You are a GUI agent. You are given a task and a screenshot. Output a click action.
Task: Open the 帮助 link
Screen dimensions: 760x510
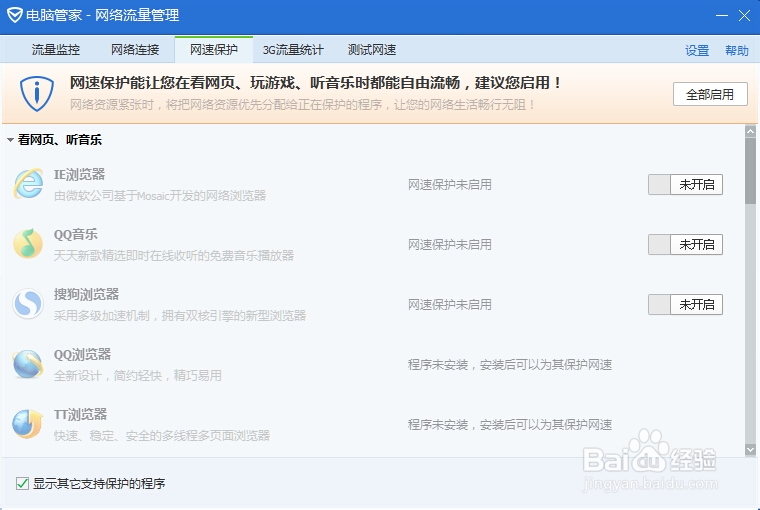(x=737, y=50)
